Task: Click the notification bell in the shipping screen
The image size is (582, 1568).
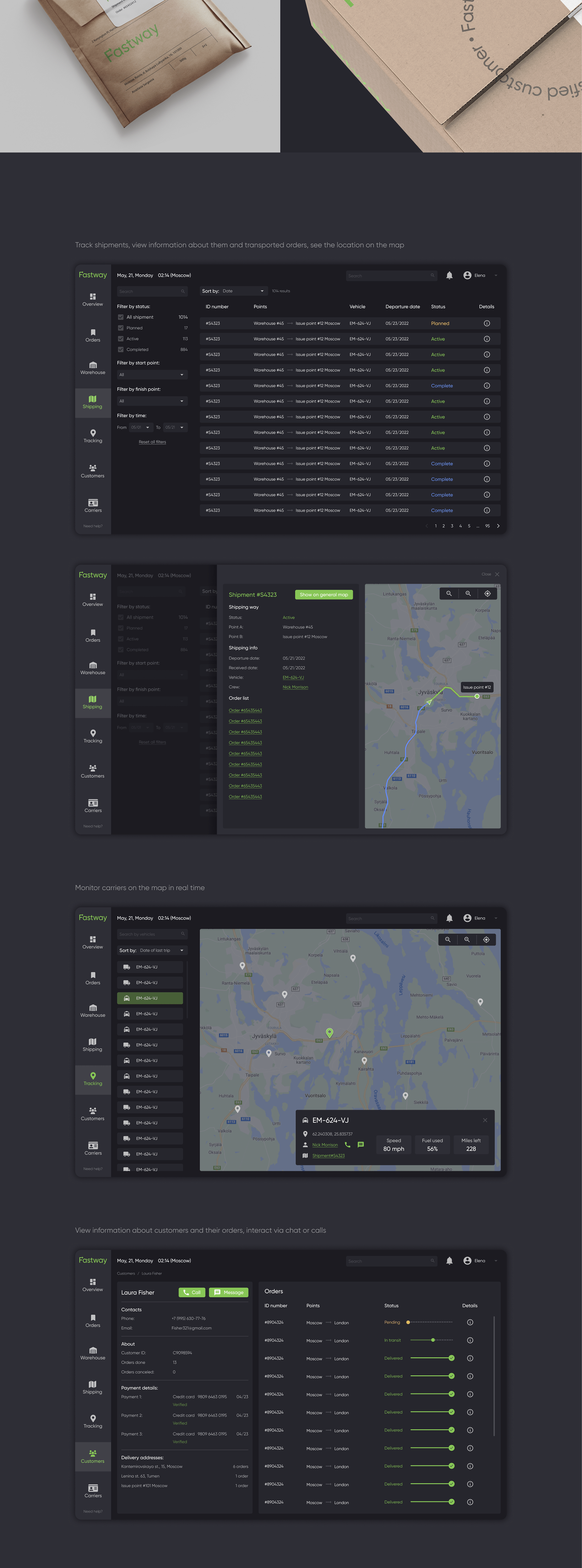Action: point(449,276)
